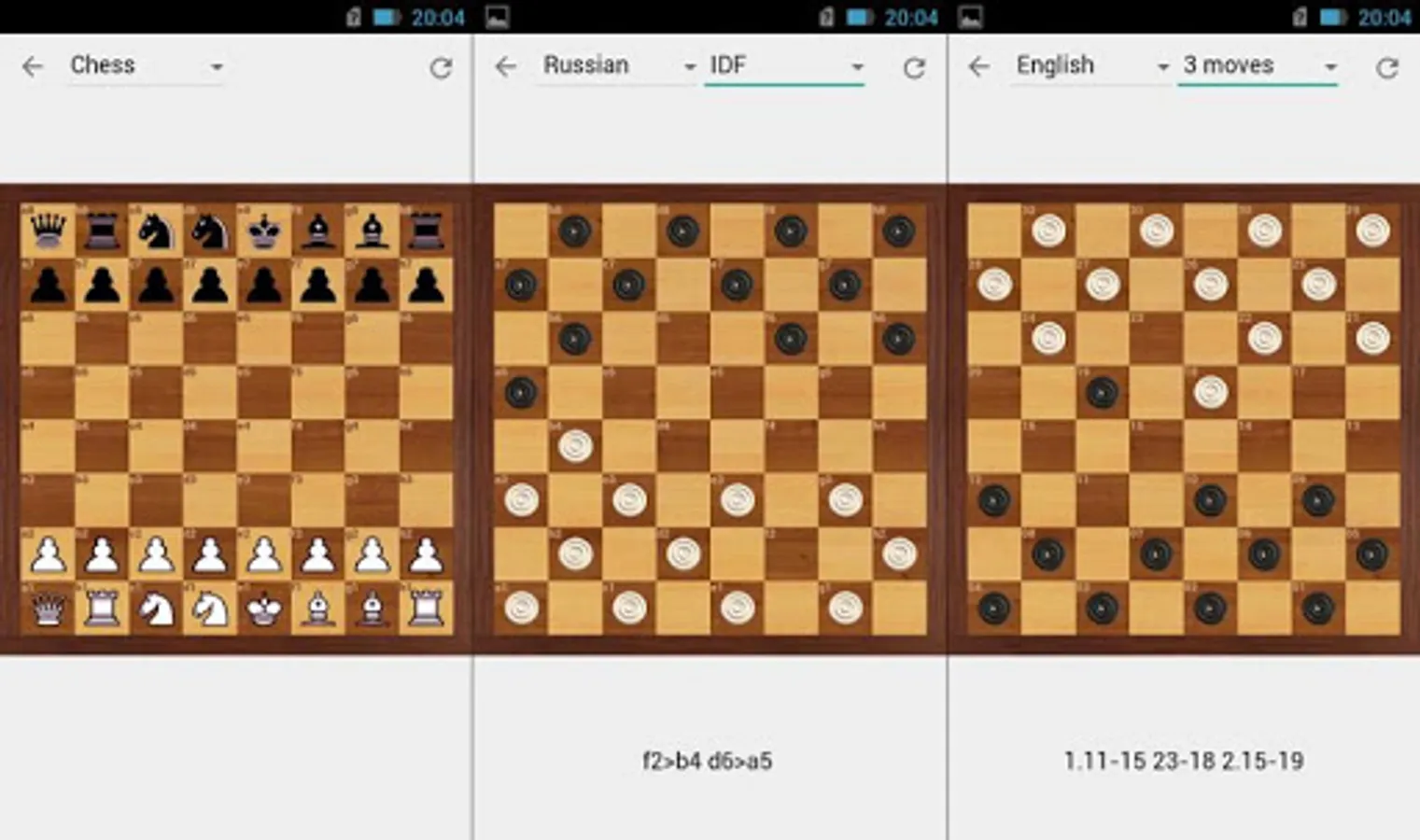Go back from the Chess screen
The image size is (1420, 840).
[x=33, y=66]
